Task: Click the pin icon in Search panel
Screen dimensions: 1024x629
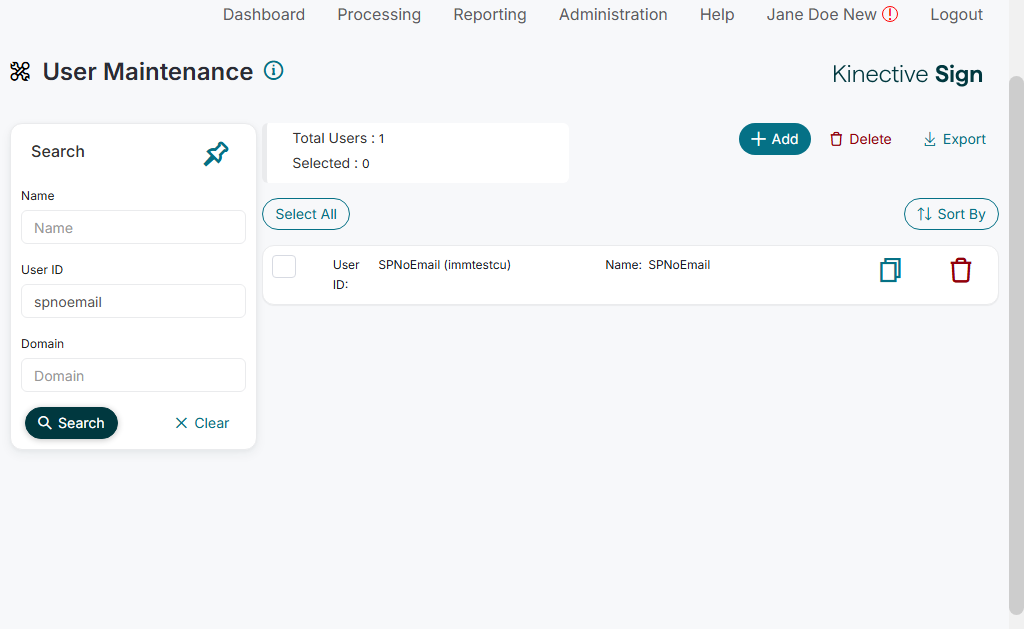Action: (216, 153)
